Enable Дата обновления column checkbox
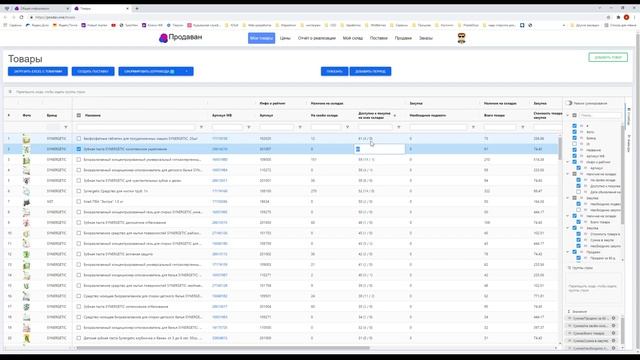Image resolution: width=640 pixels, height=360 pixels. [578, 192]
